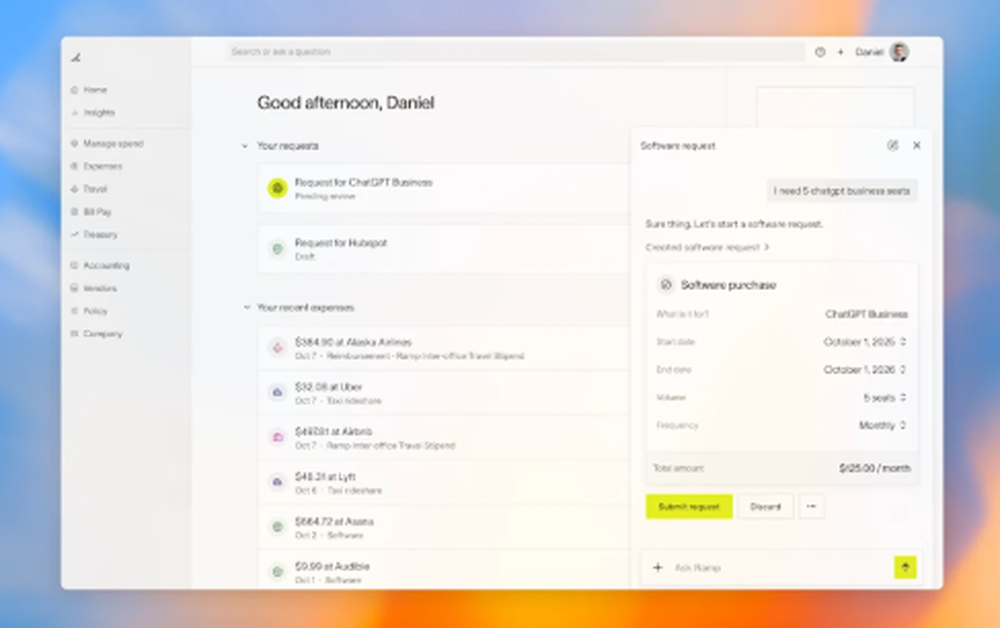Go to Manage spend
Image resolution: width=1000 pixels, height=628 pixels.
tap(103, 143)
